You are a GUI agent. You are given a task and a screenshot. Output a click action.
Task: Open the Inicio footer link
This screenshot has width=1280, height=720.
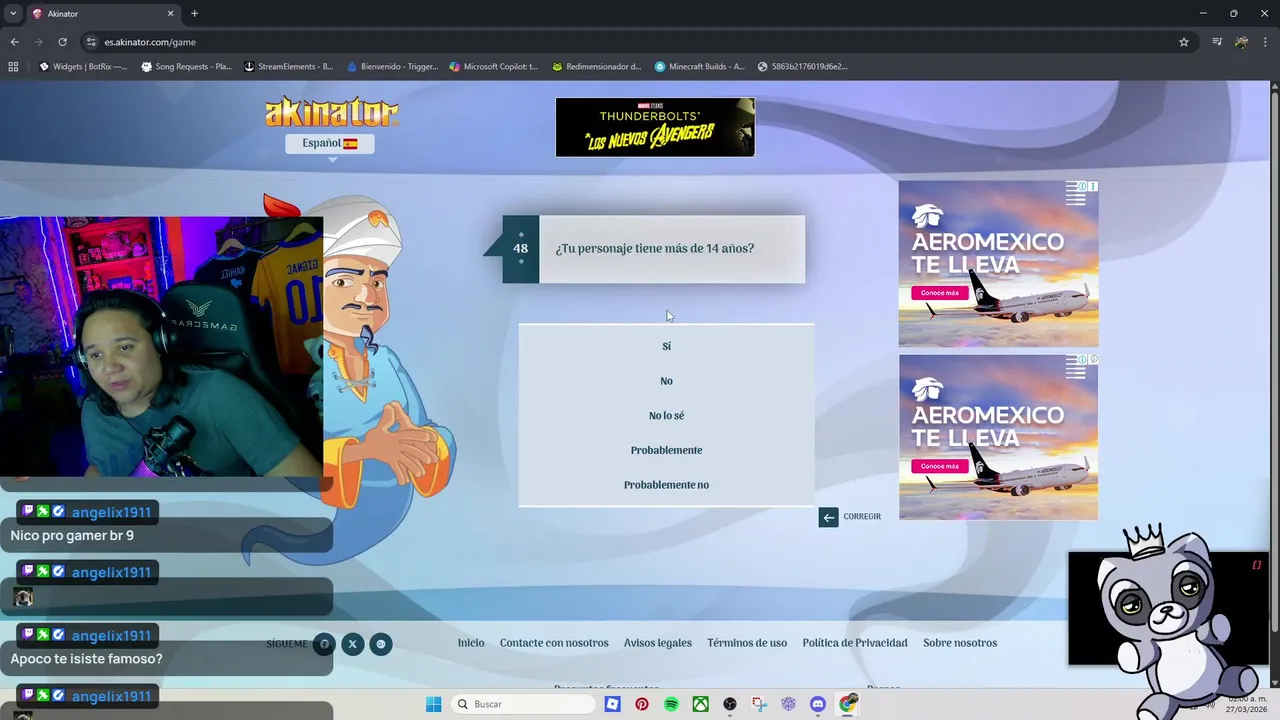471,643
